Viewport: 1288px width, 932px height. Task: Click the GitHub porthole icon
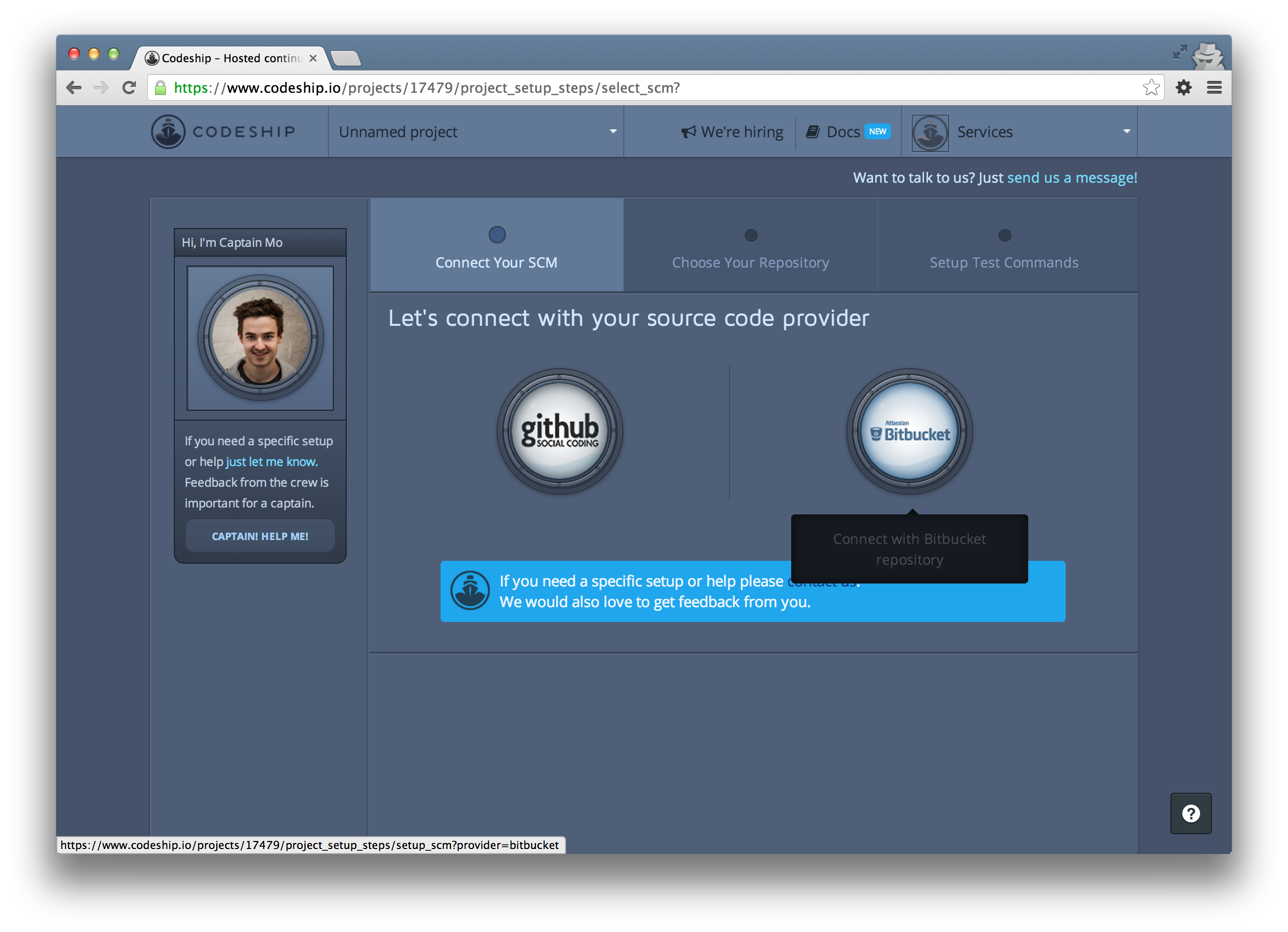[x=560, y=431]
